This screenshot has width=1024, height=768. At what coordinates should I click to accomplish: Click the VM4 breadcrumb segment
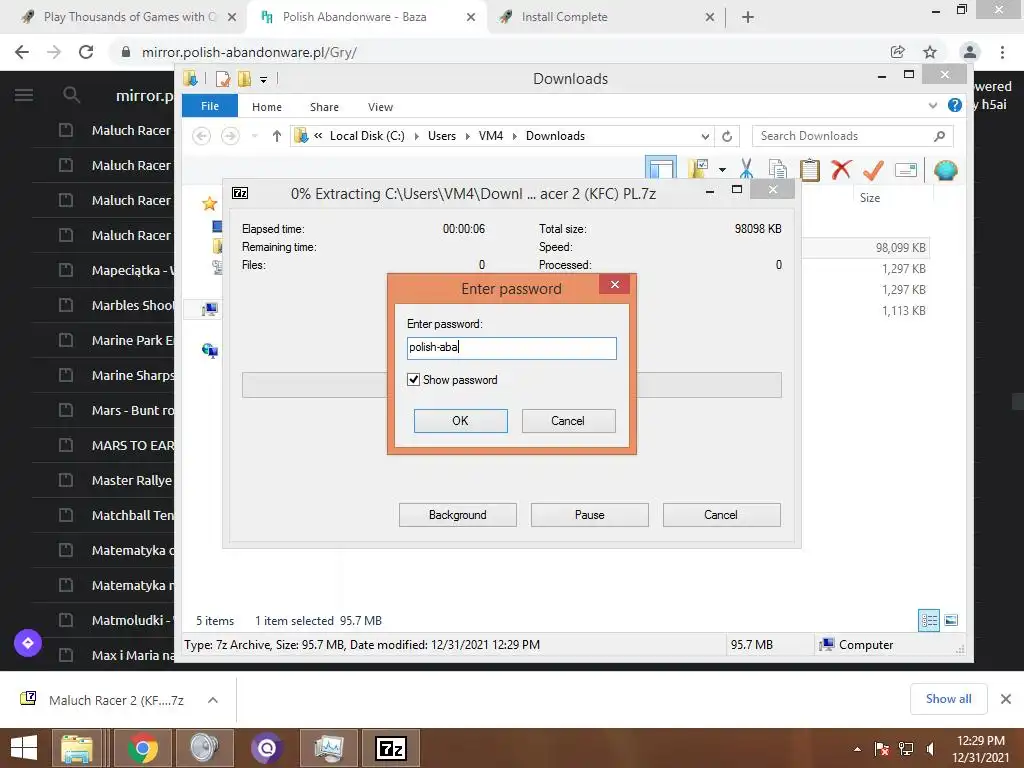(x=490, y=136)
